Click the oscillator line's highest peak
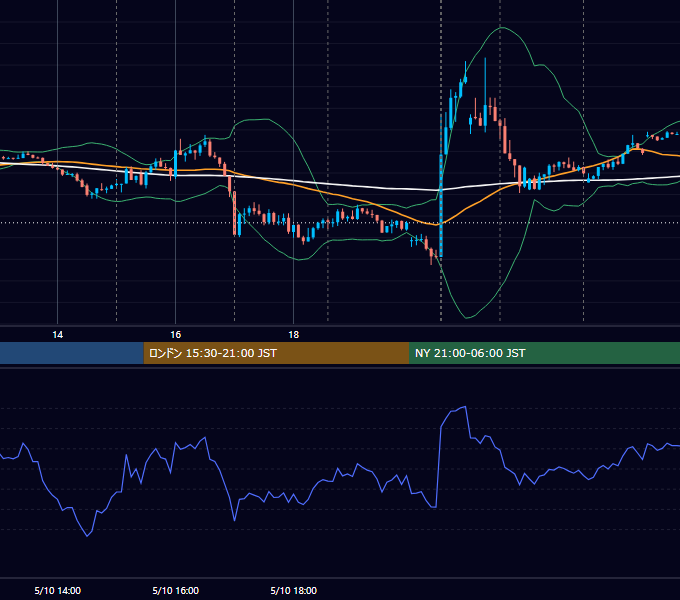The height and width of the screenshot is (600, 680). point(465,407)
